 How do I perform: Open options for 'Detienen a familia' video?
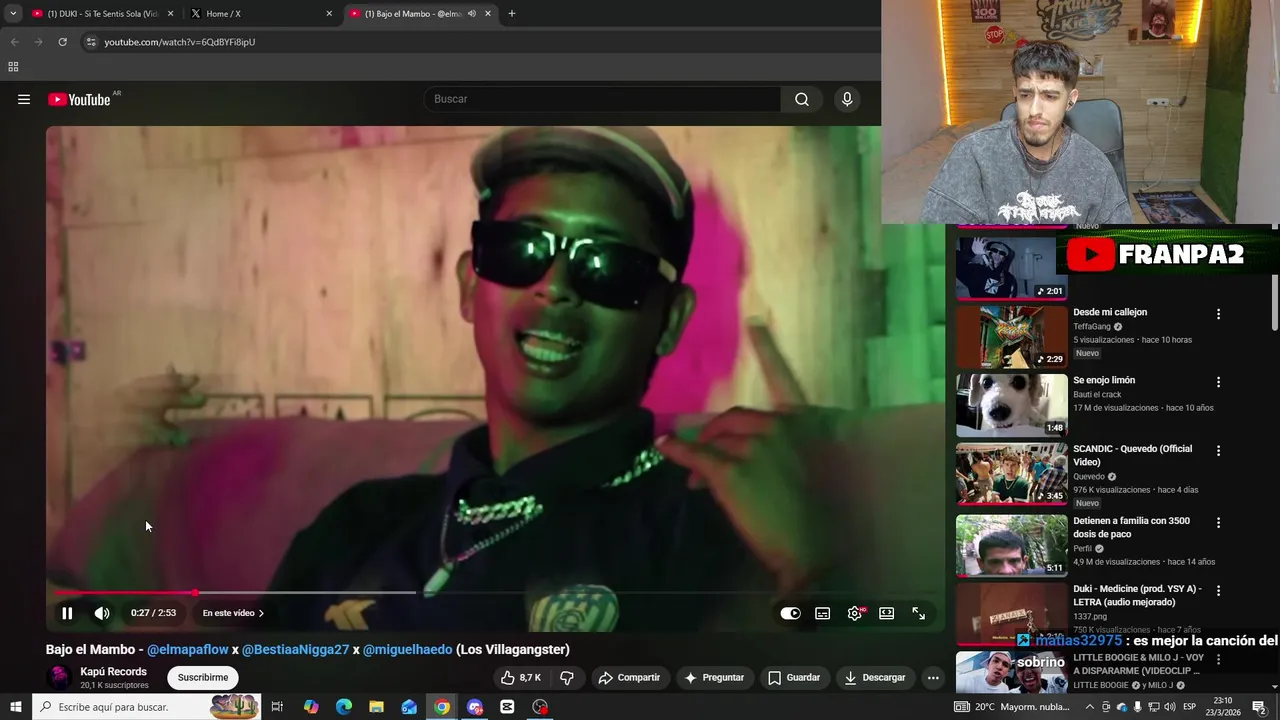(x=1218, y=523)
